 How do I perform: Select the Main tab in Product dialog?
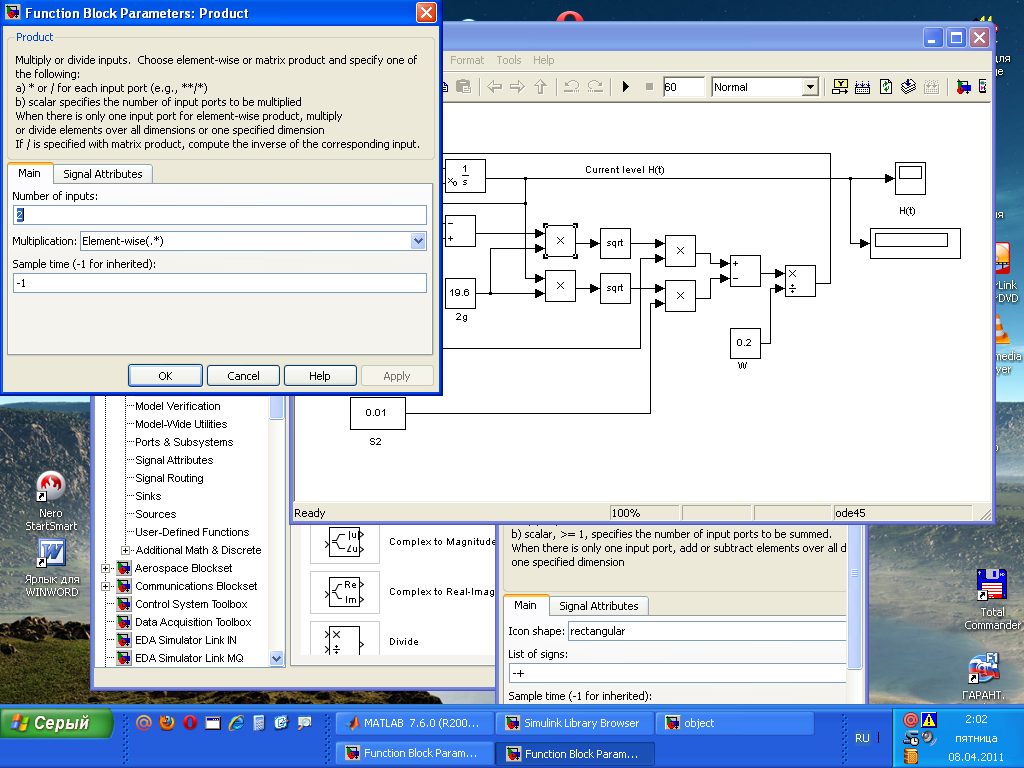[x=29, y=173]
